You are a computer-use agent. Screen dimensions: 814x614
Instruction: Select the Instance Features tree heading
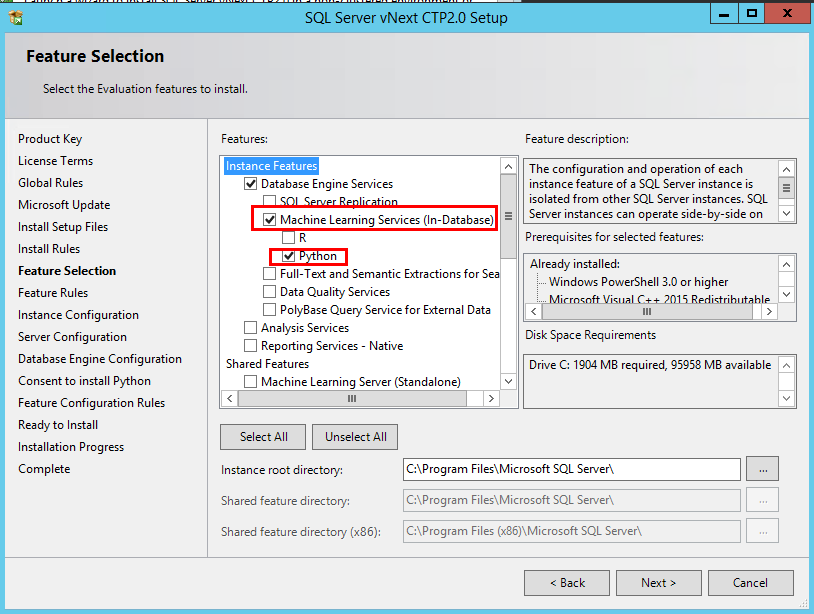point(272,166)
